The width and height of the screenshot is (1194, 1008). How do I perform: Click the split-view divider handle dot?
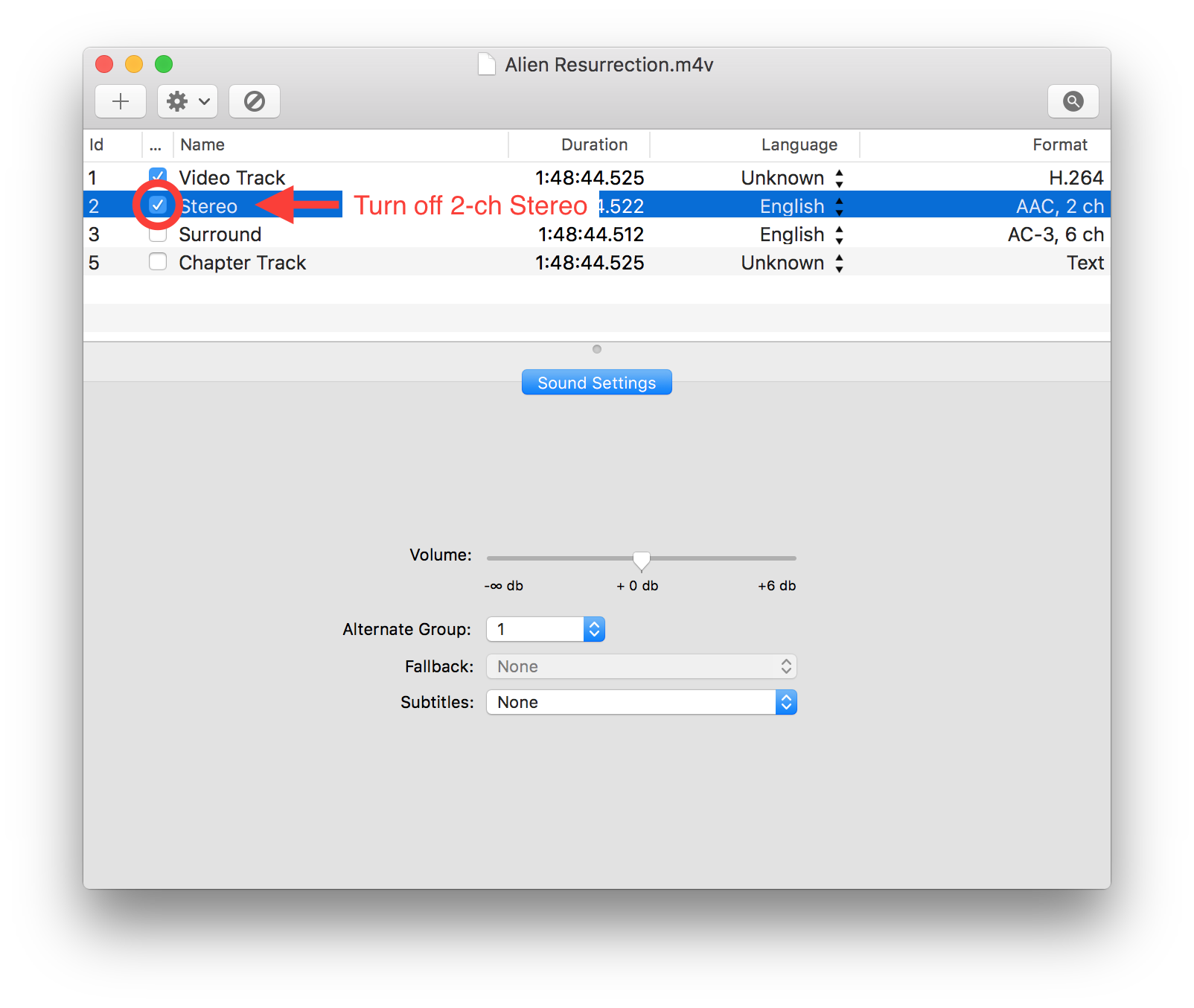point(597,349)
